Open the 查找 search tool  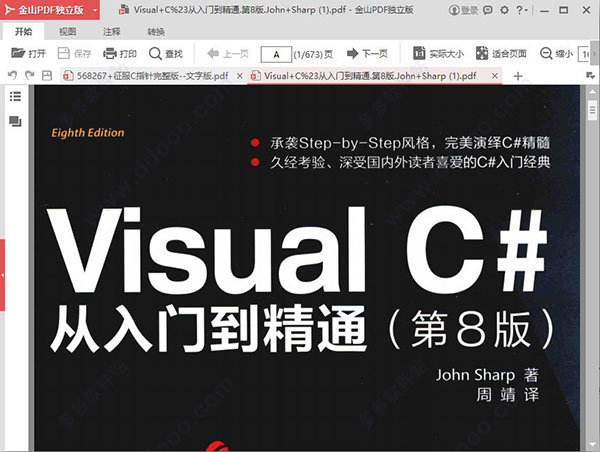(166, 53)
